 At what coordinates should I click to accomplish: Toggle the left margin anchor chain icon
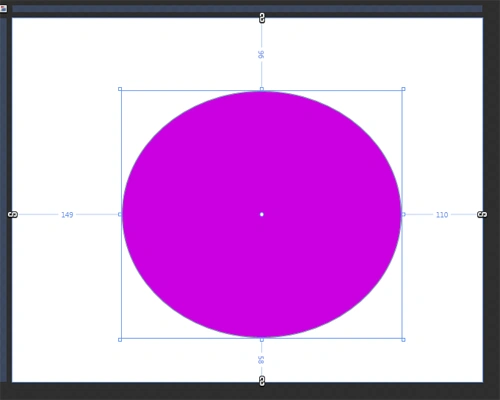click(13, 214)
